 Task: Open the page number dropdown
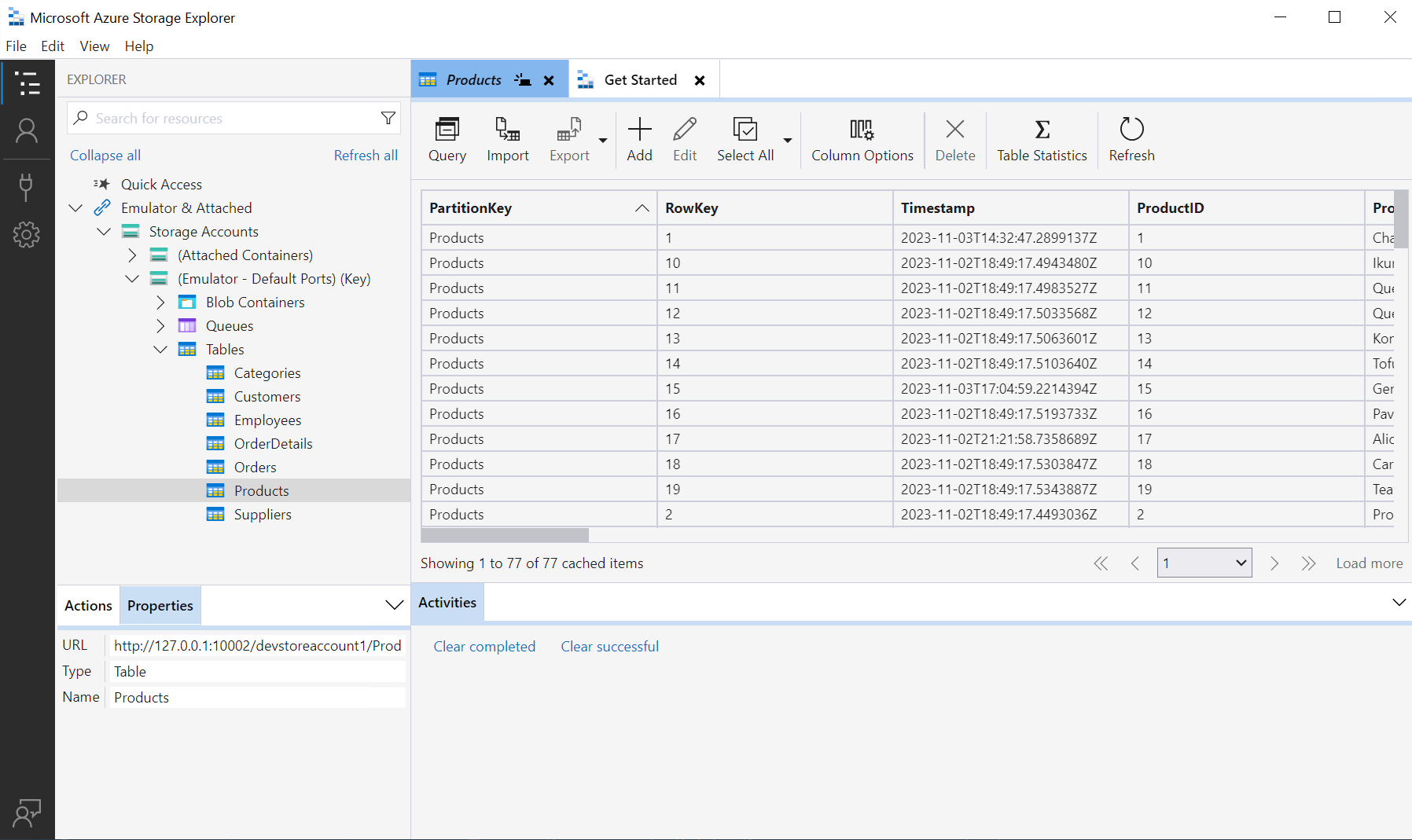[1204, 563]
